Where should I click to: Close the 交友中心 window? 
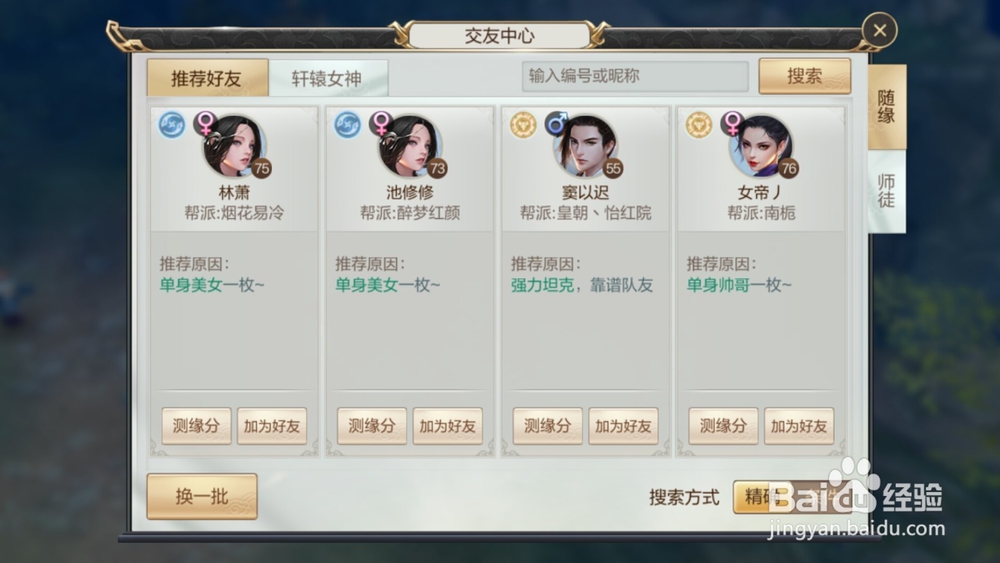[879, 30]
